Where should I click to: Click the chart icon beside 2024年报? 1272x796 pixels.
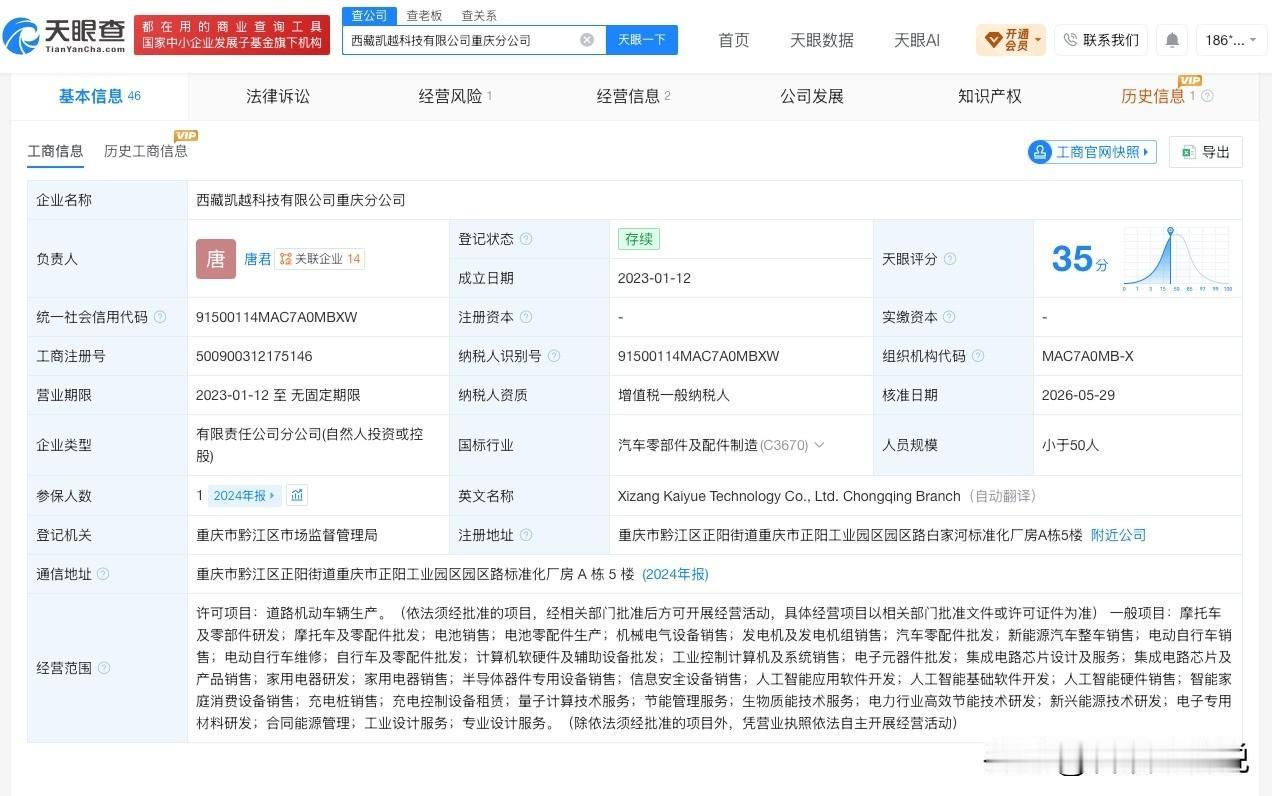tap(297, 495)
